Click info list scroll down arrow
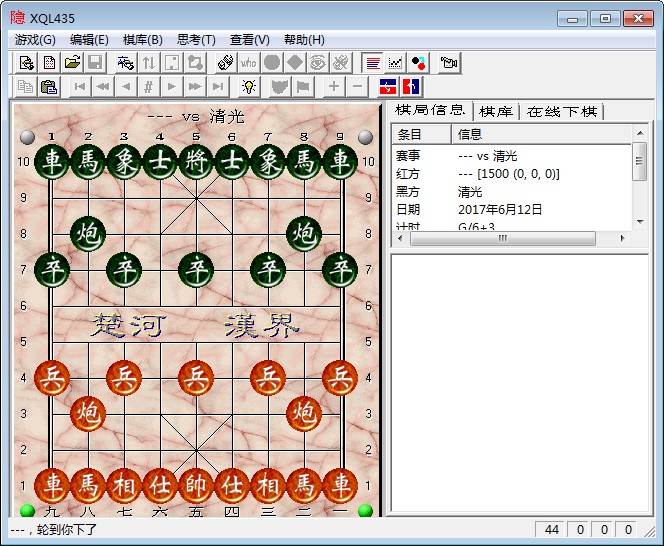 (x=640, y=222)
